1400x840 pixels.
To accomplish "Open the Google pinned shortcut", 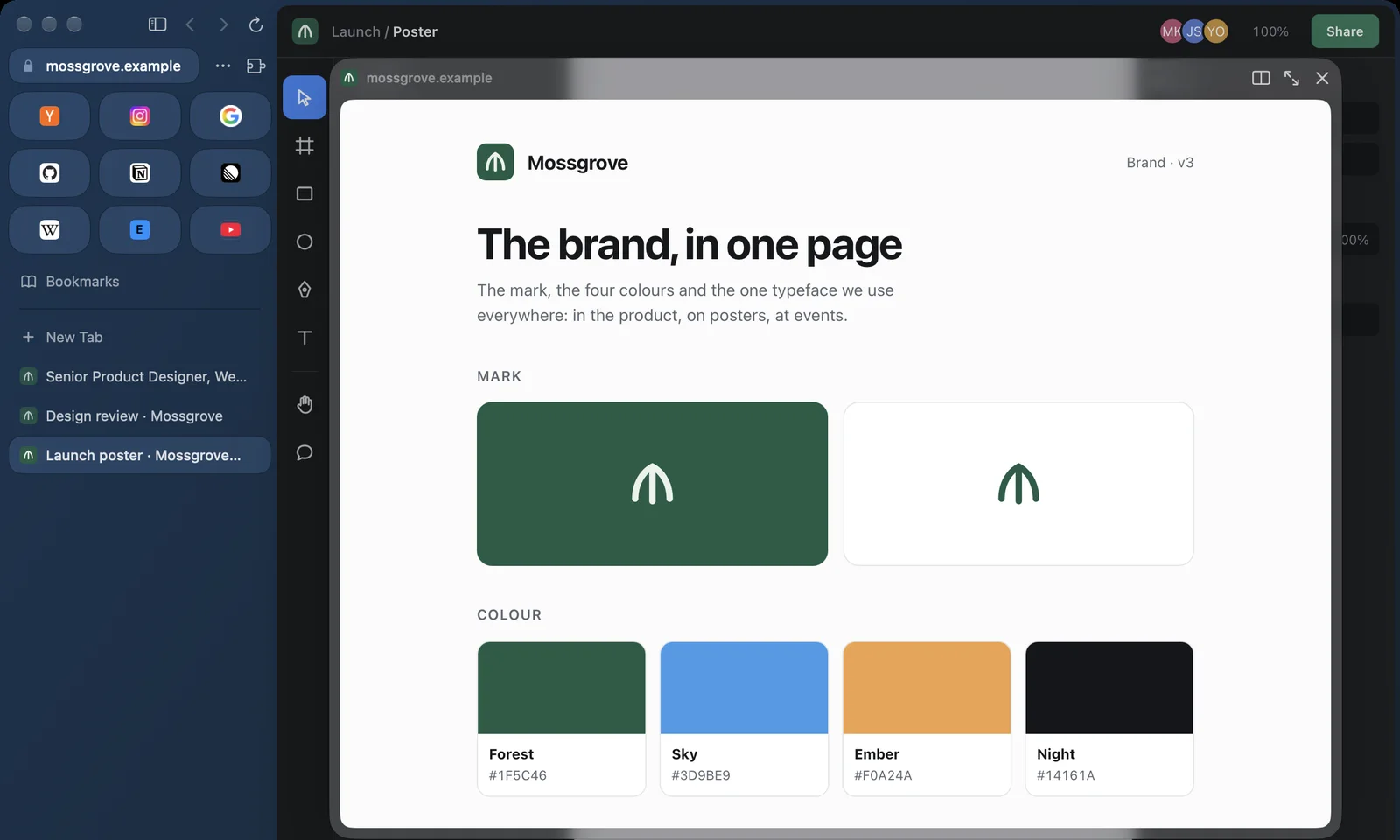I will 230,115.
